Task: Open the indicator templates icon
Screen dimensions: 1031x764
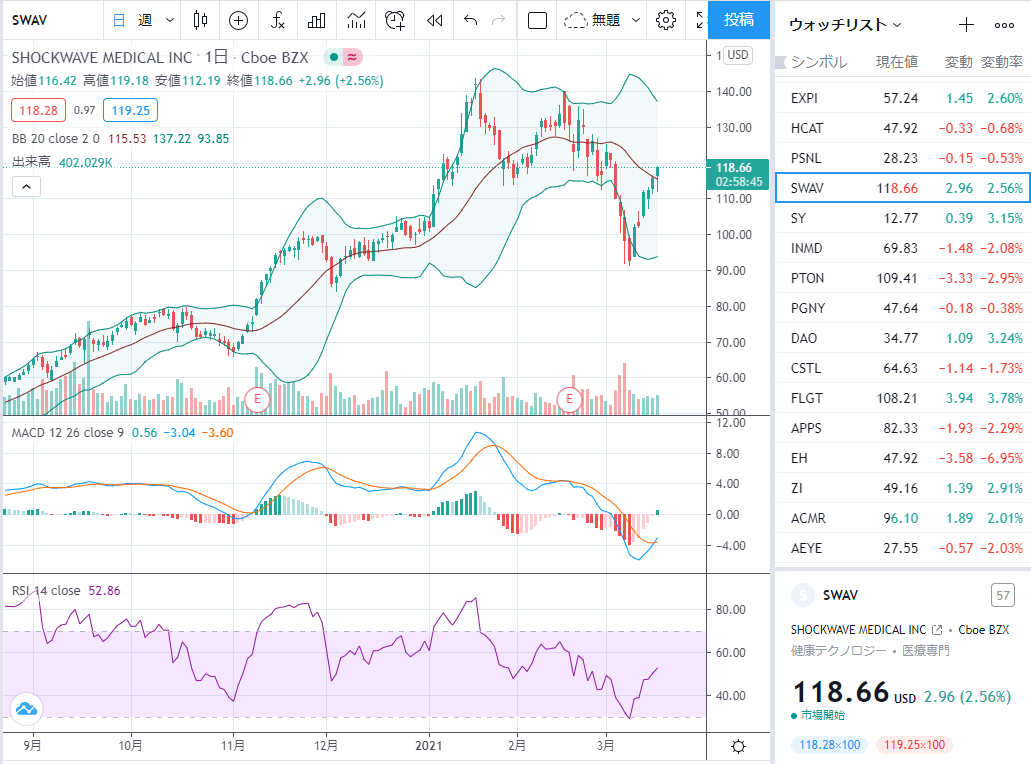Action: pyautogui.click(x=356, y=20)
